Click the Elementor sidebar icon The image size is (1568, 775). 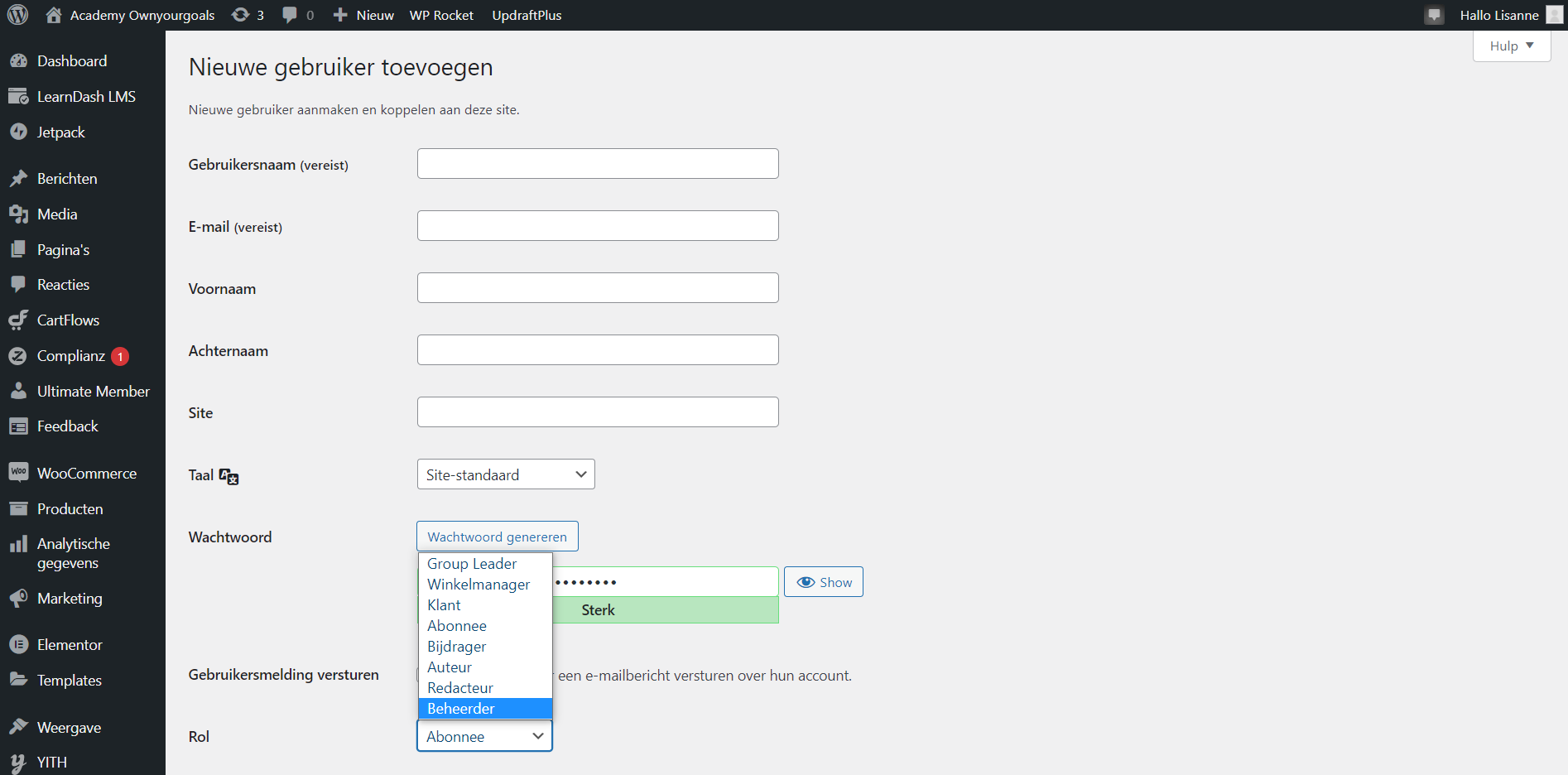pyautogui.click(x=18, y=645)
